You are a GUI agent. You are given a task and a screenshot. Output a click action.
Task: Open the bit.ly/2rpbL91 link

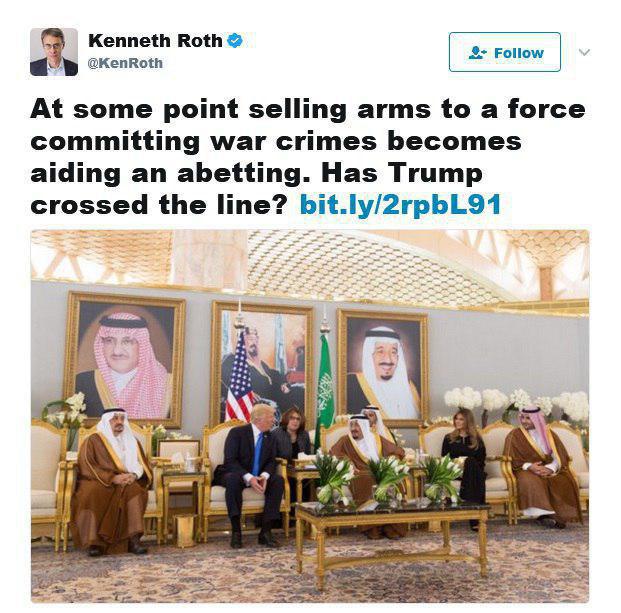[x=400, y=205]
